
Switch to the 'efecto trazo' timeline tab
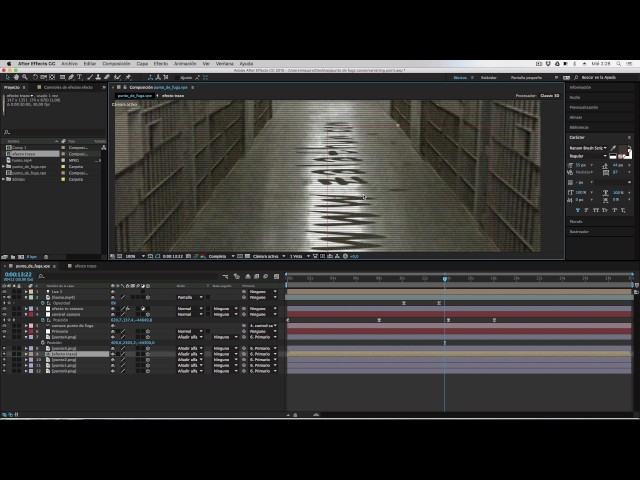(85, 266)
